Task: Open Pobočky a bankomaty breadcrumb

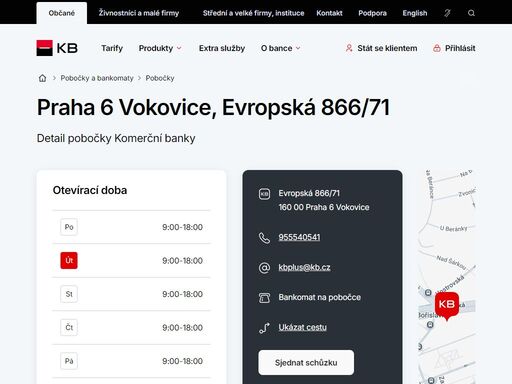Action: pos(97,78)
